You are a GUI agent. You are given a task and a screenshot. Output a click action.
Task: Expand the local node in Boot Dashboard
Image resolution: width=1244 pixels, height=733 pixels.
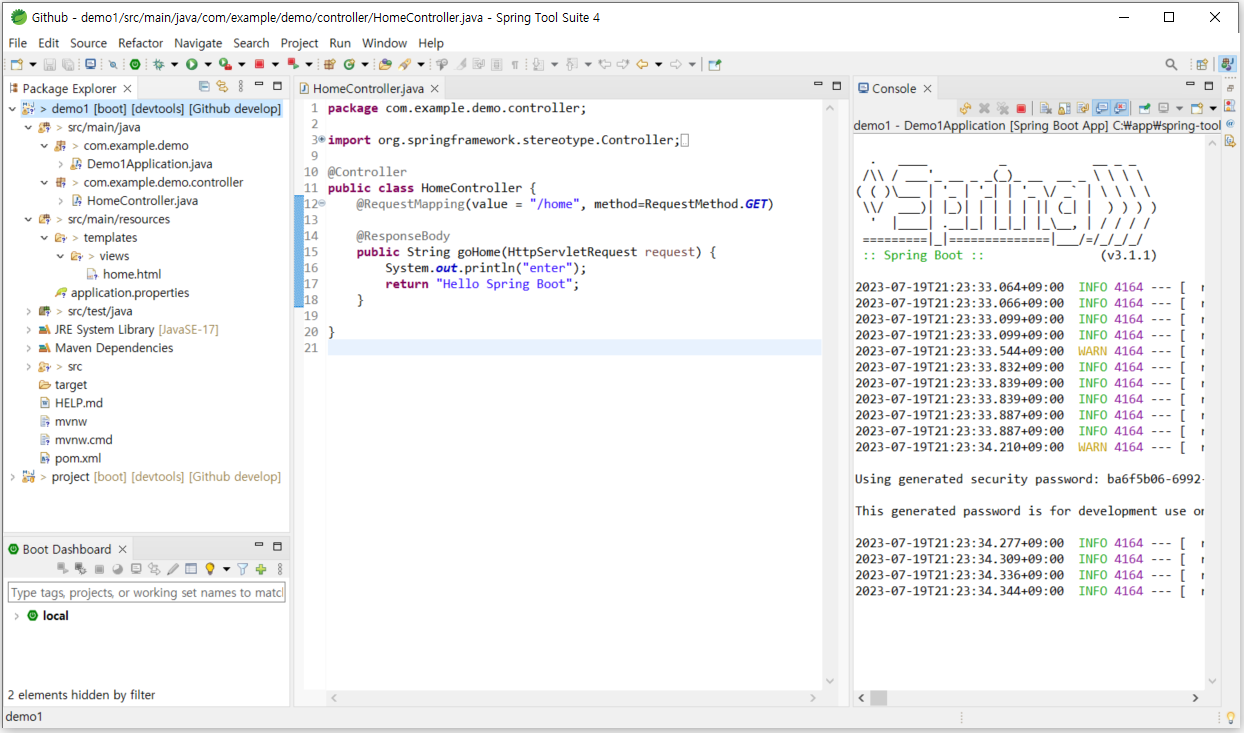(x=16, y=616)
